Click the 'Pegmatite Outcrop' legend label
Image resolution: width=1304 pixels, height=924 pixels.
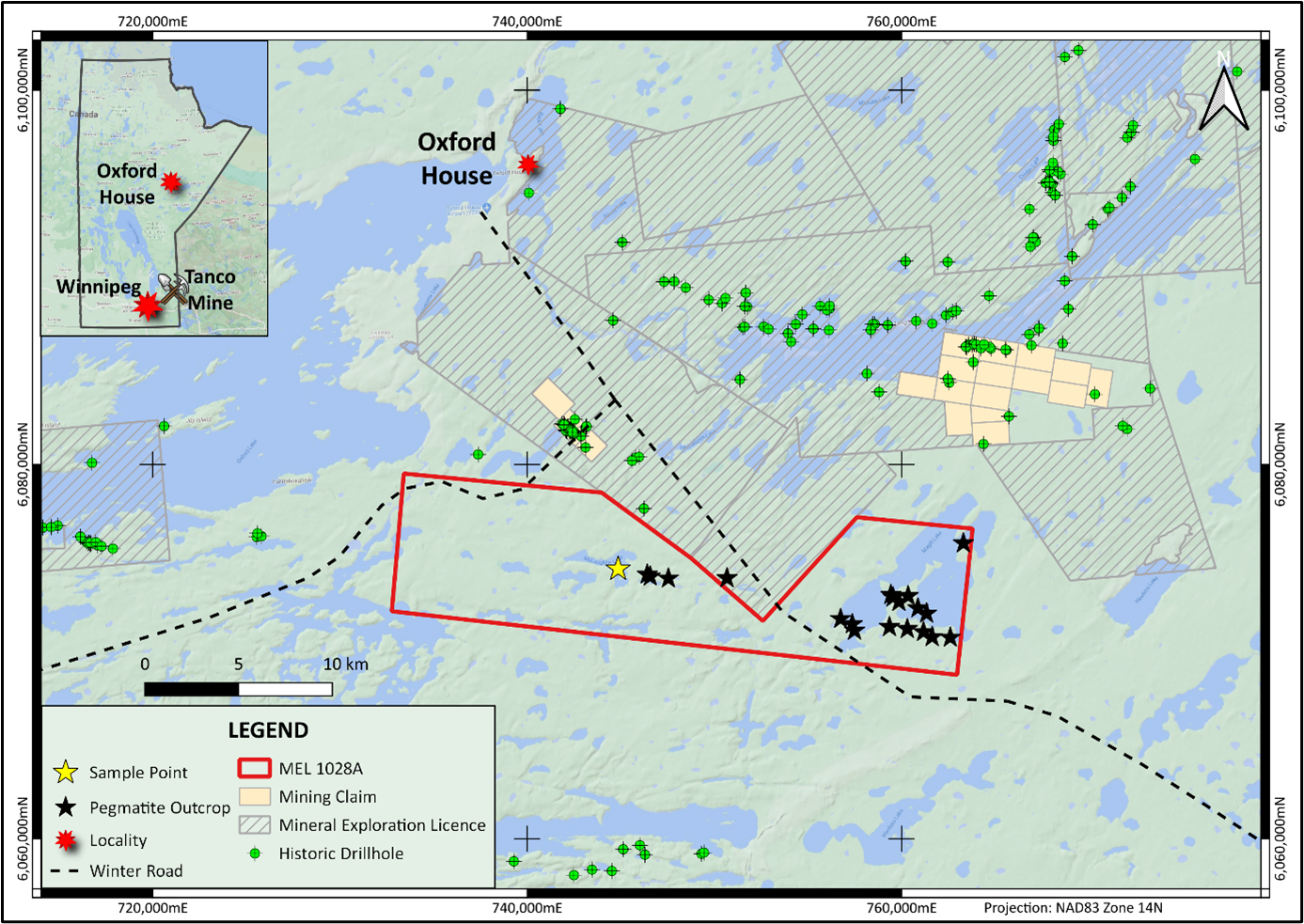160,807
